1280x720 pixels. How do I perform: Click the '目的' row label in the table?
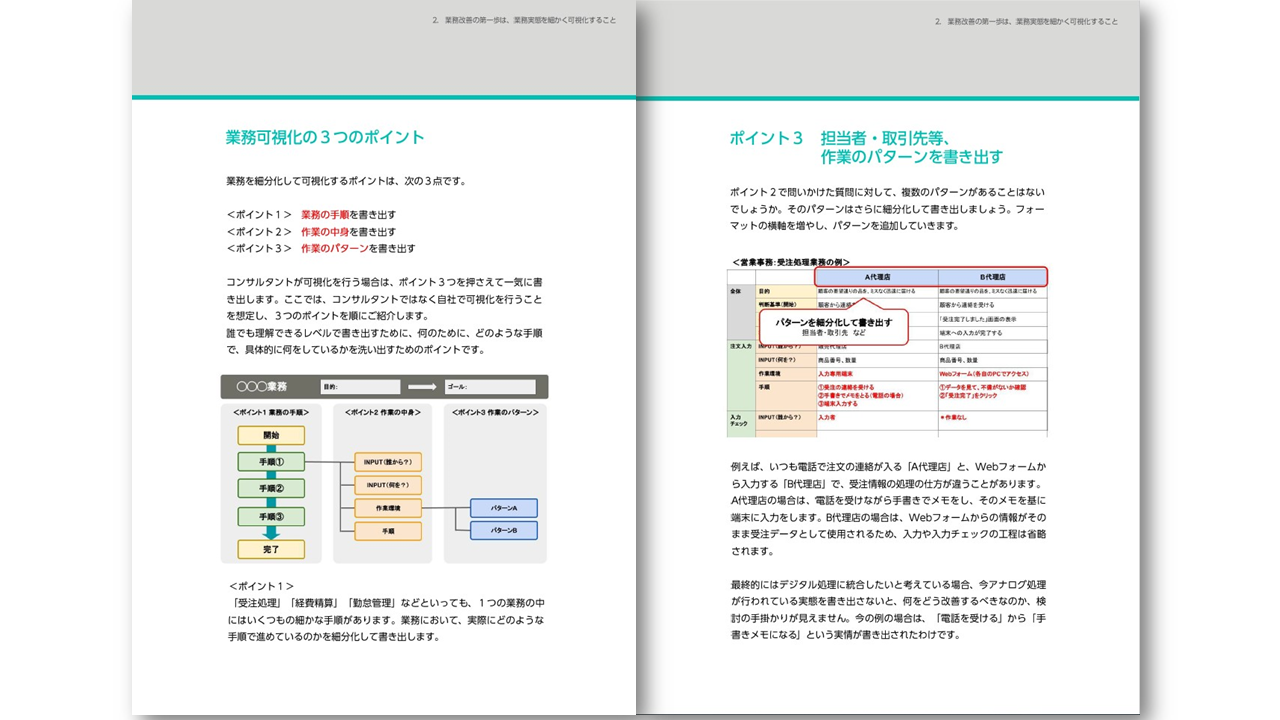[x=765, y=291]
